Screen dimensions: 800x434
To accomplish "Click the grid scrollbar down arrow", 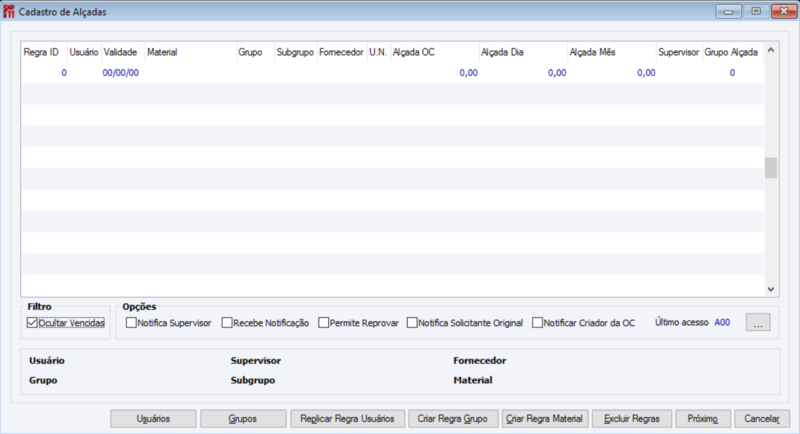I will point(771,289).
